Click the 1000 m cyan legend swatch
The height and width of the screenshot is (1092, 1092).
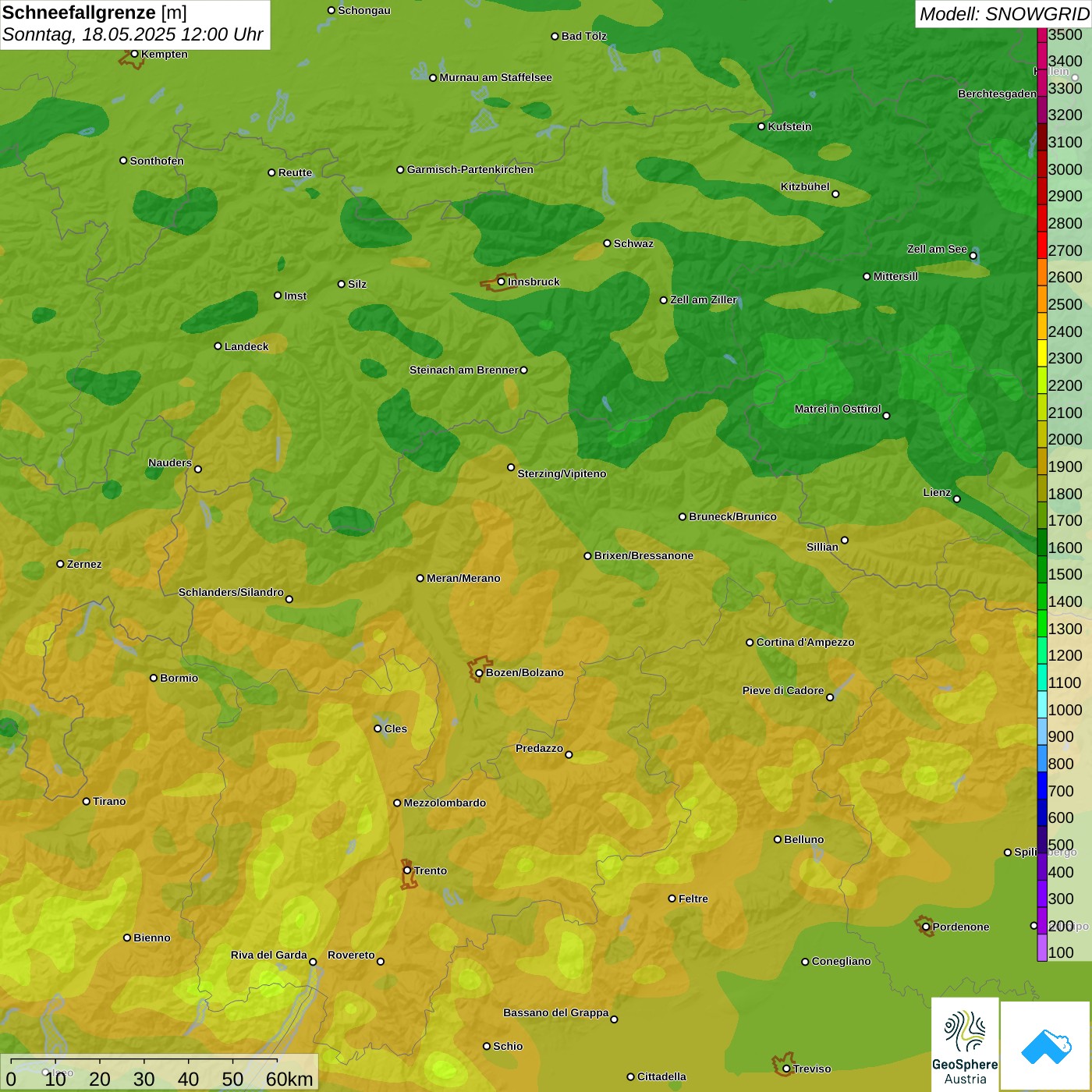tap(1042, 705)
